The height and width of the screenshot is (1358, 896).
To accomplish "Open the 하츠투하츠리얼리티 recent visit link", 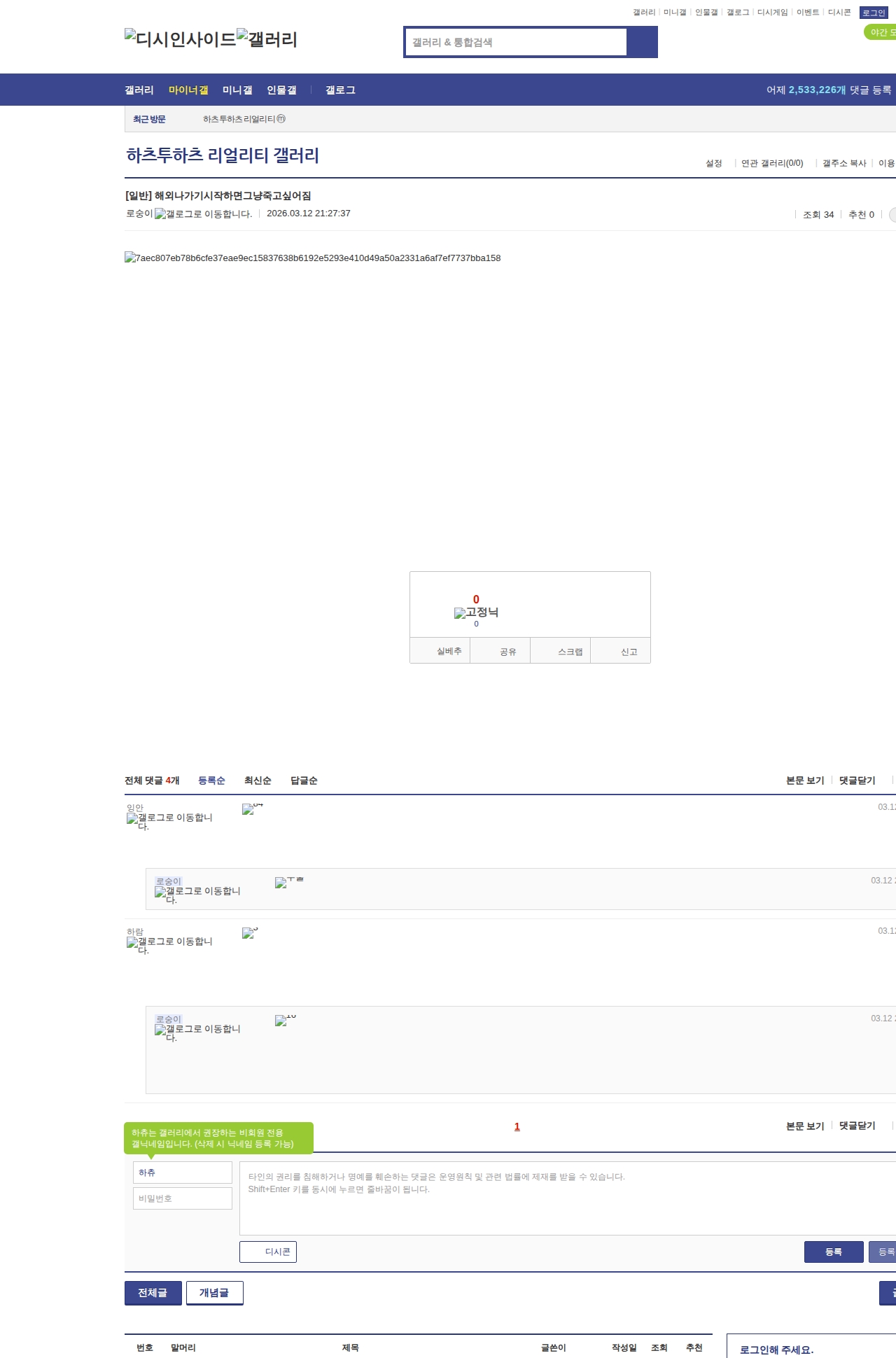I will pos(244,119).
